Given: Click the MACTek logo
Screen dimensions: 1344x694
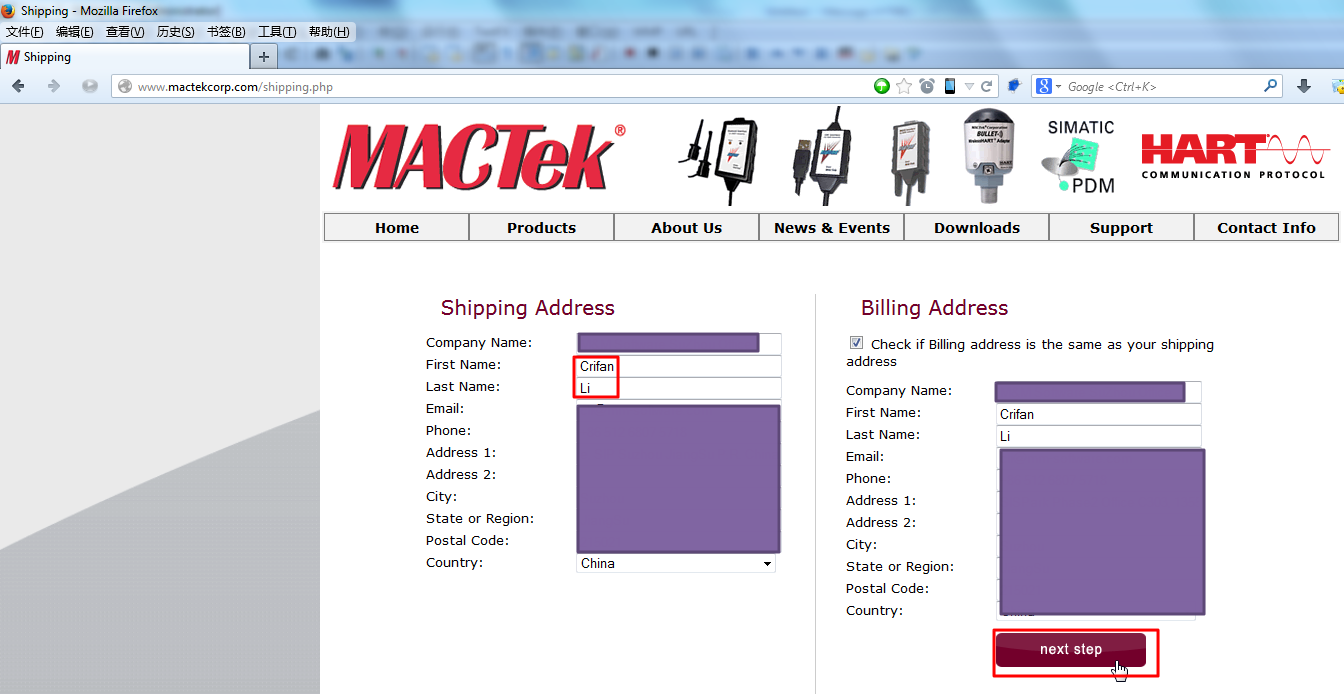Looking at the screenshot, I should (480, 157).
